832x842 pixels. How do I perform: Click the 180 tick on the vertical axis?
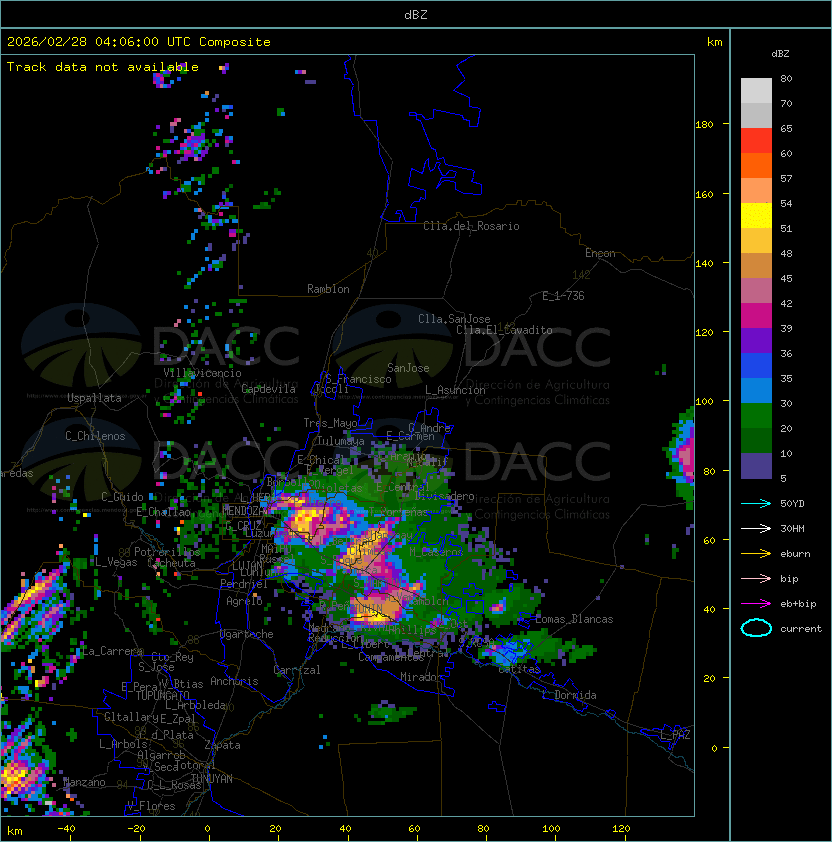point(704,125)
